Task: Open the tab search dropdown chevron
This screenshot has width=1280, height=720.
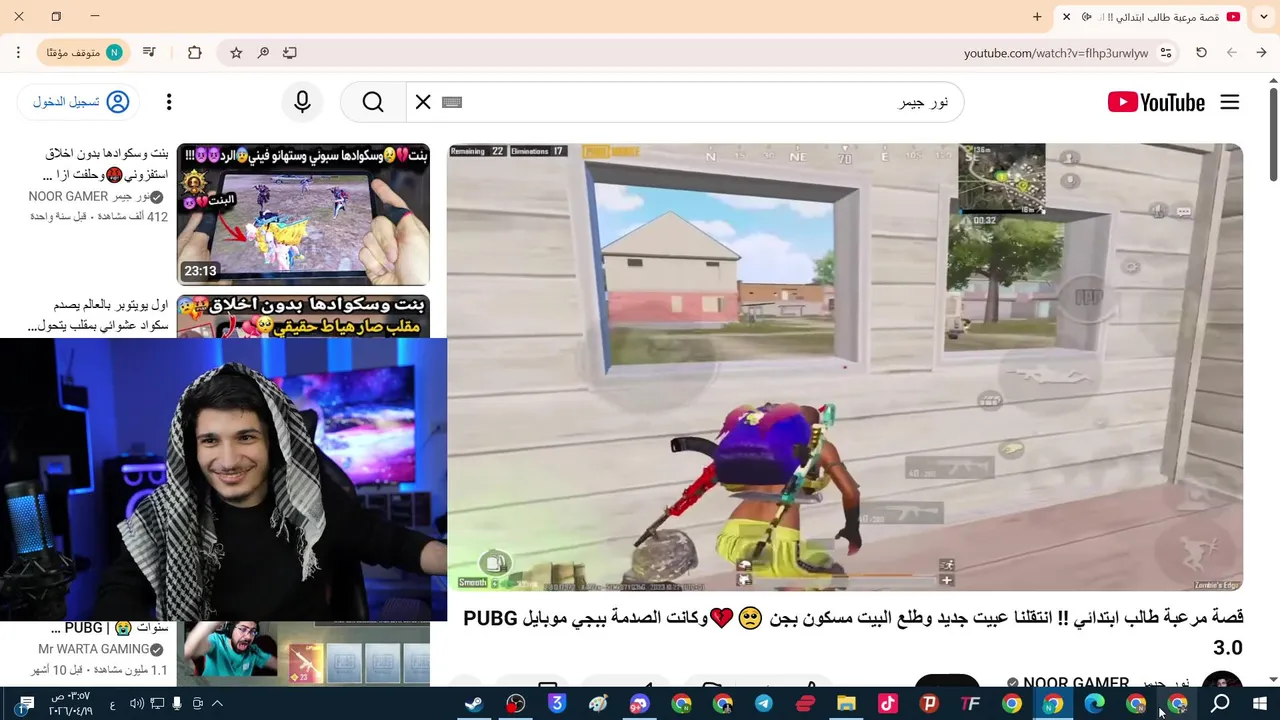Action: 1263,17
